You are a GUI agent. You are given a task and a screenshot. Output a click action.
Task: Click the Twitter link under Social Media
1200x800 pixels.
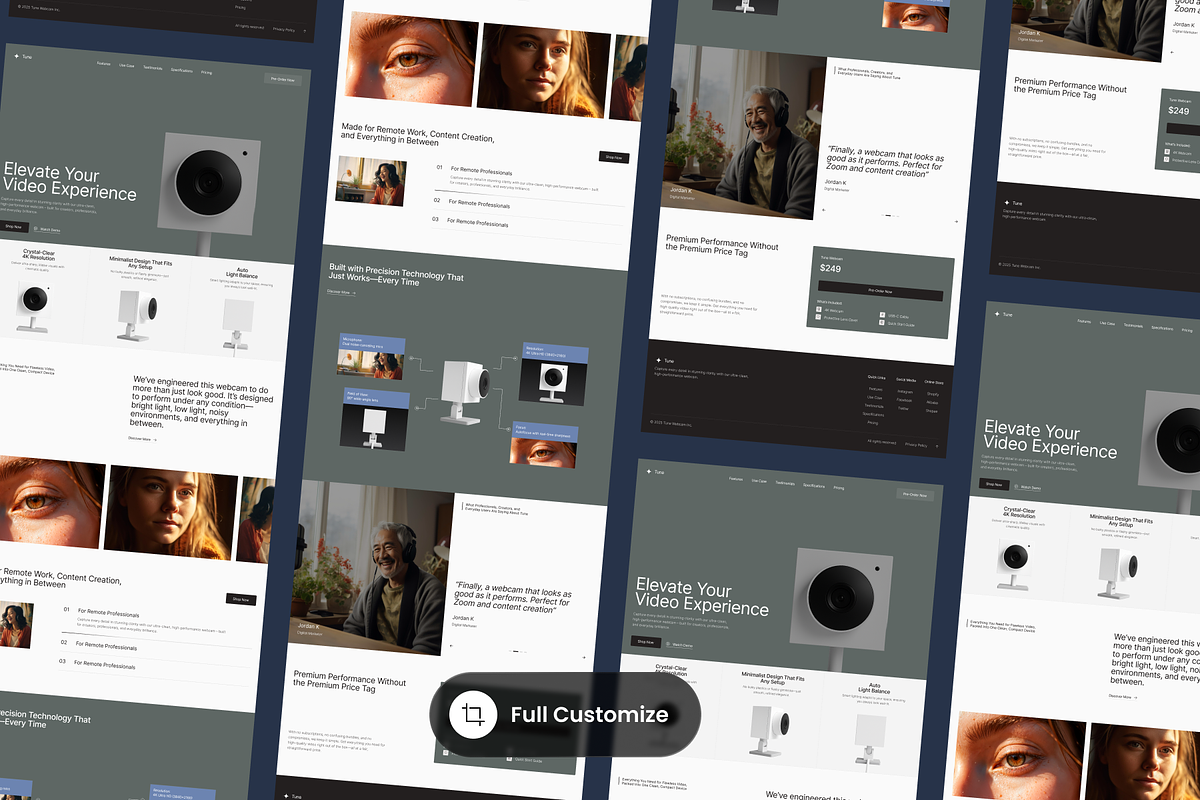(903, 408)
